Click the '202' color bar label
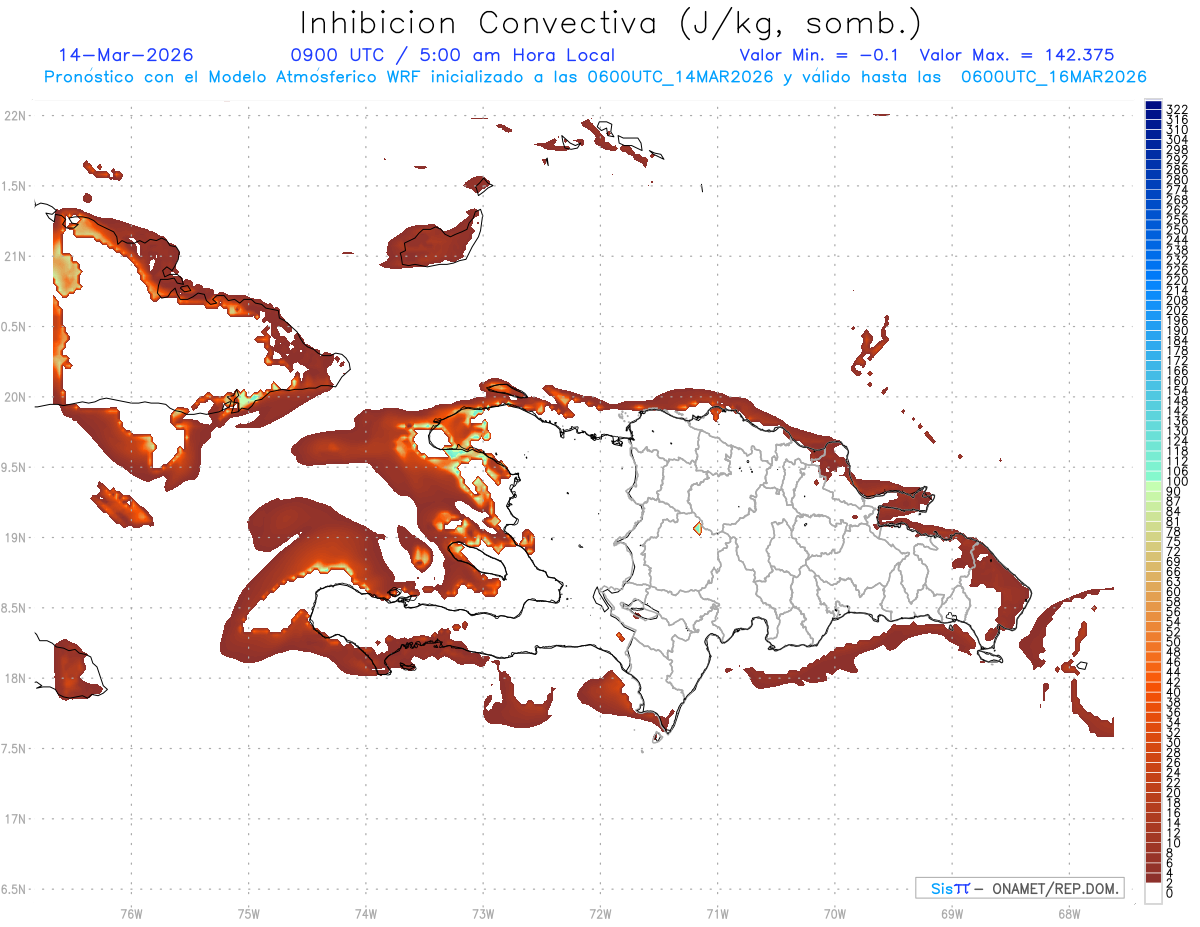The image size is (1200, 927). pyautogui.click(x=1177, y=310)
